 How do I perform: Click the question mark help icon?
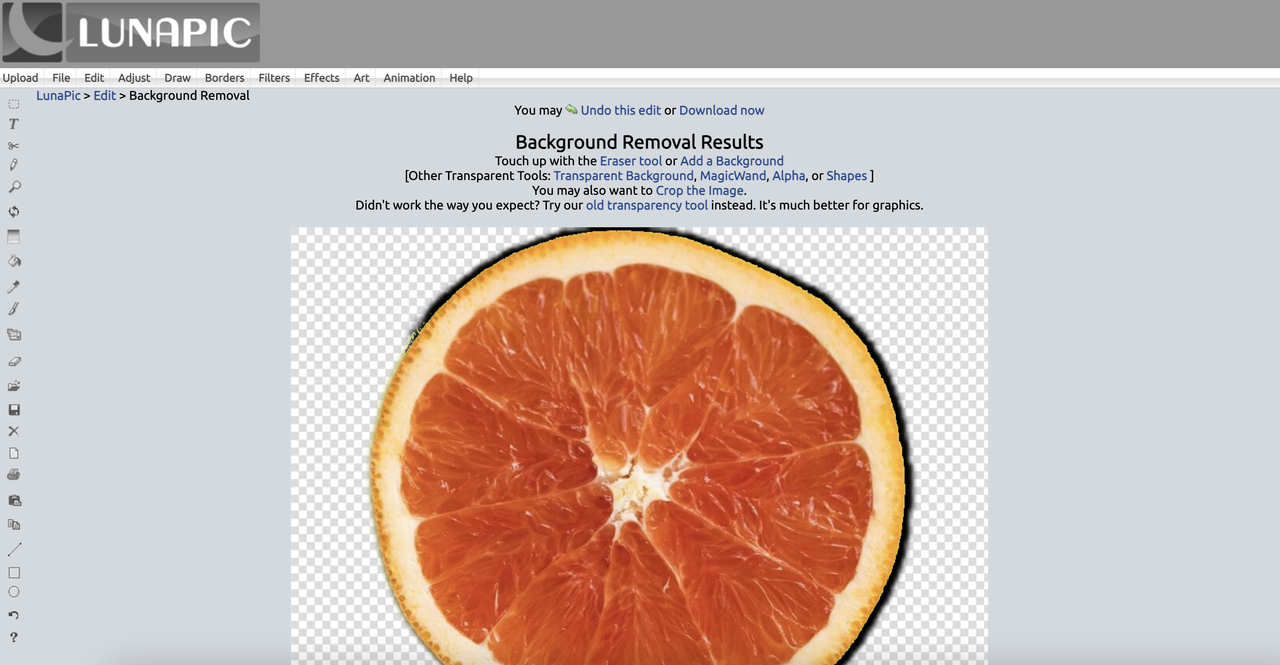pos(14,637)
